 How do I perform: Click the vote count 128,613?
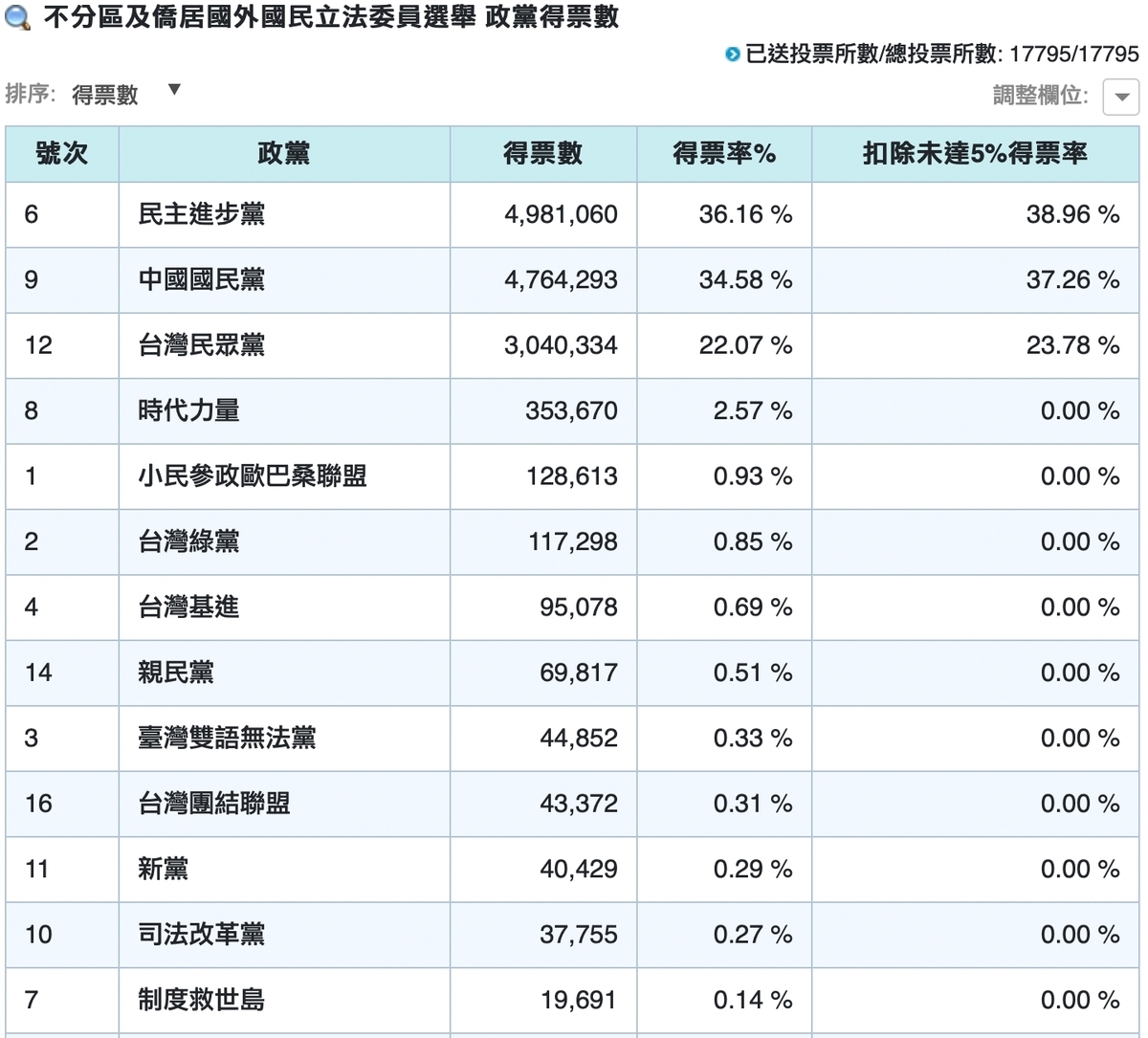pyautogui.click(x=572, y=476)
